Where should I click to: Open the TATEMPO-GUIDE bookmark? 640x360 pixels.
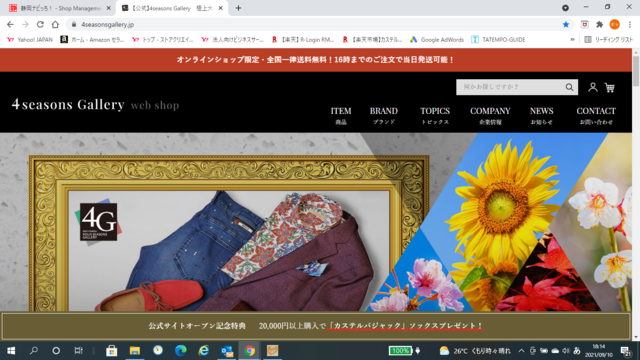[x=498, y=40]
